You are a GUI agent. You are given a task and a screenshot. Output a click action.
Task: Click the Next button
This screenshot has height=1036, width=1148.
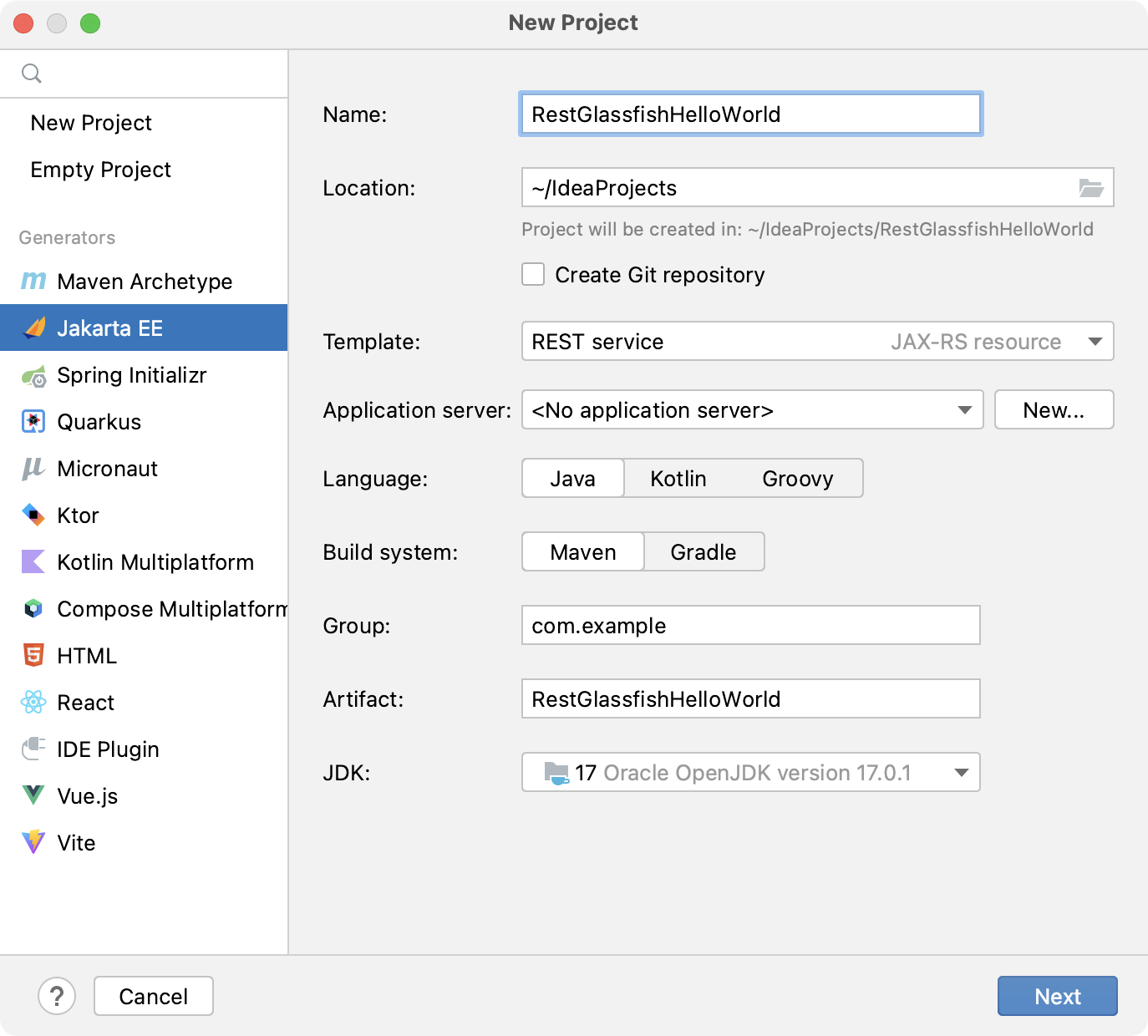1058,996
